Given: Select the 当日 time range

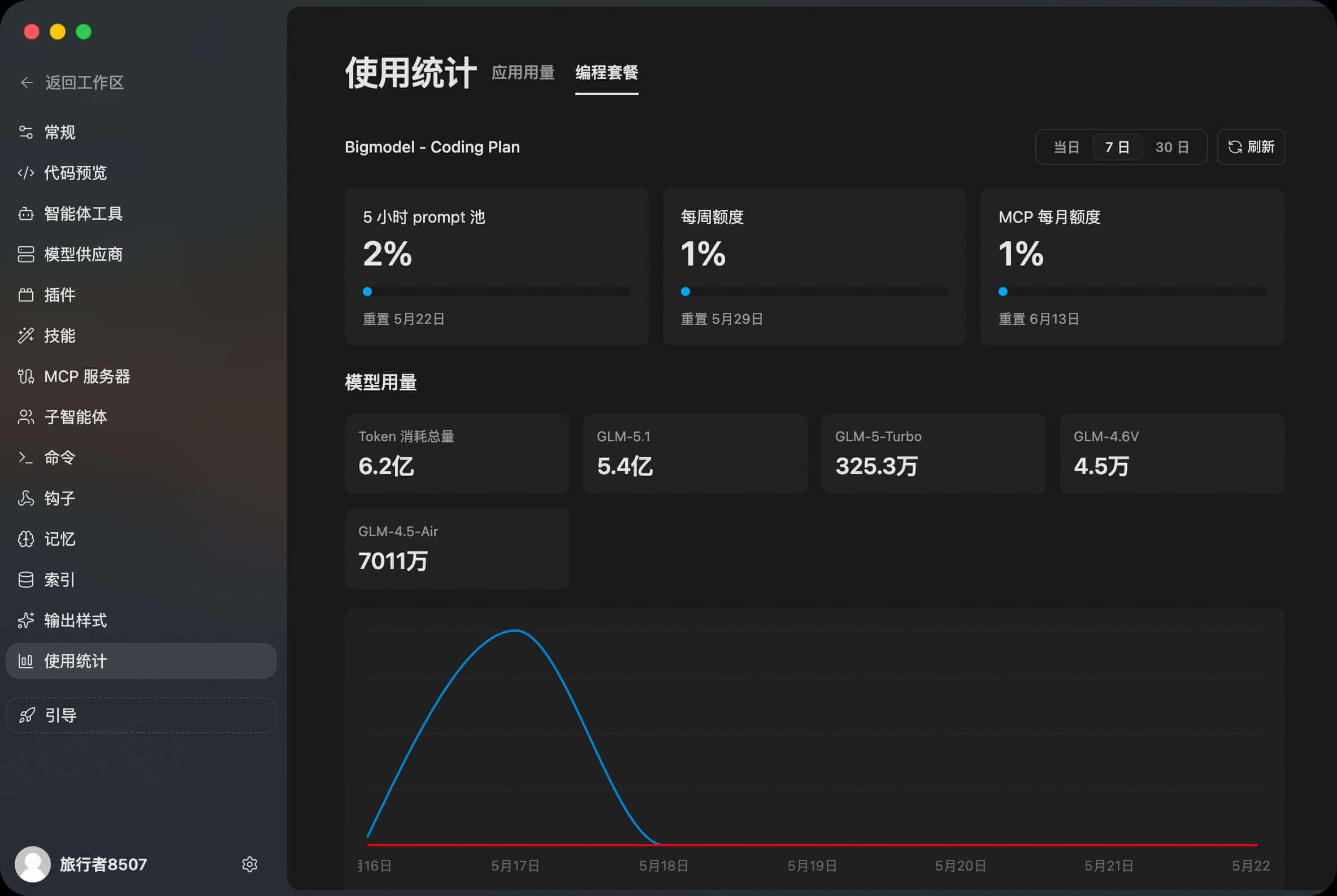Looking at the screenshot, I should (1066, 147).
